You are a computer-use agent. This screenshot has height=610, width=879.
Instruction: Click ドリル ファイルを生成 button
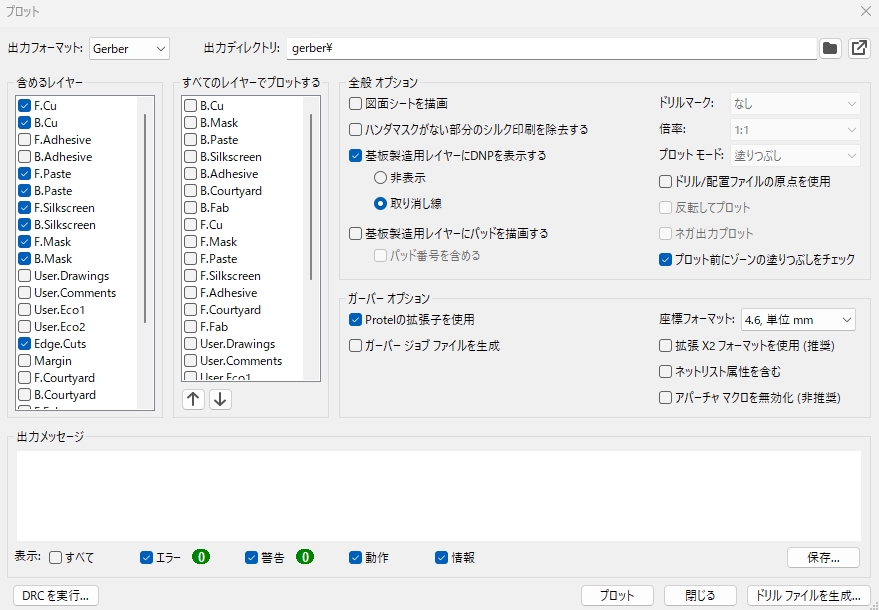[x=809, y=595]
